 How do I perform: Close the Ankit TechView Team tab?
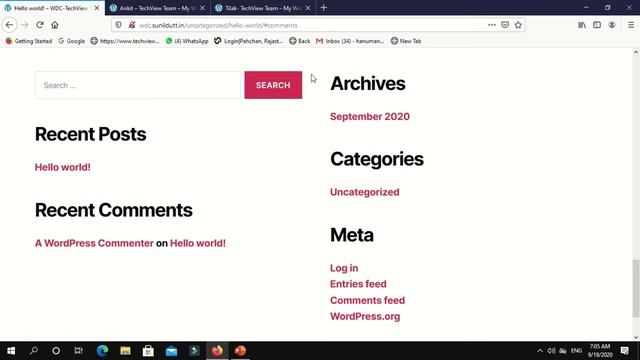[202, 8]
